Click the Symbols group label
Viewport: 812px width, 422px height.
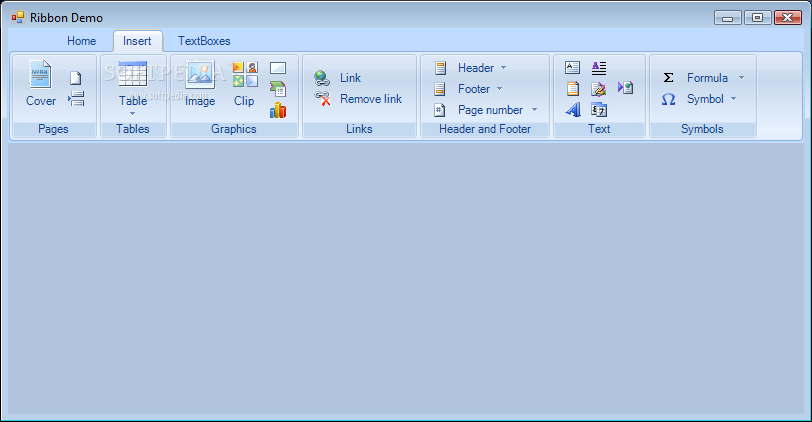coord(702,129)
